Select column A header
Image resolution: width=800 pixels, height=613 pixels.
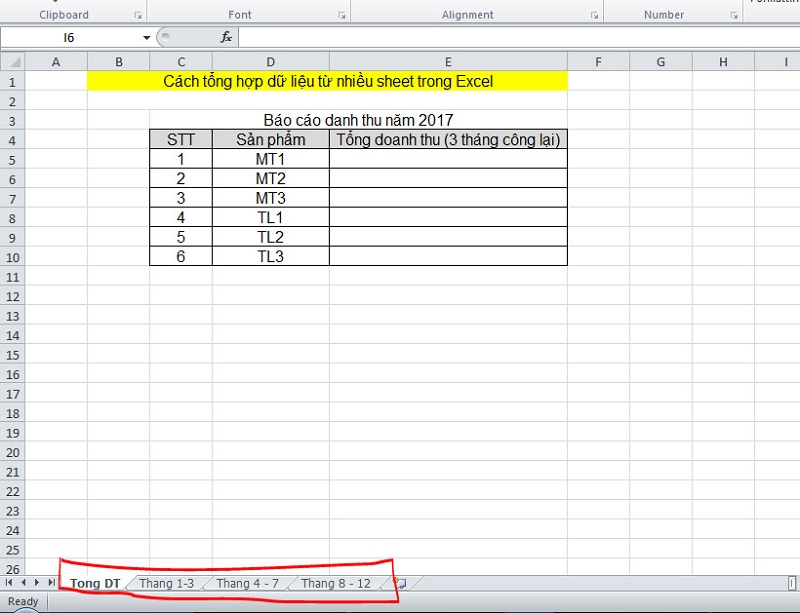[x=56, y=62]
